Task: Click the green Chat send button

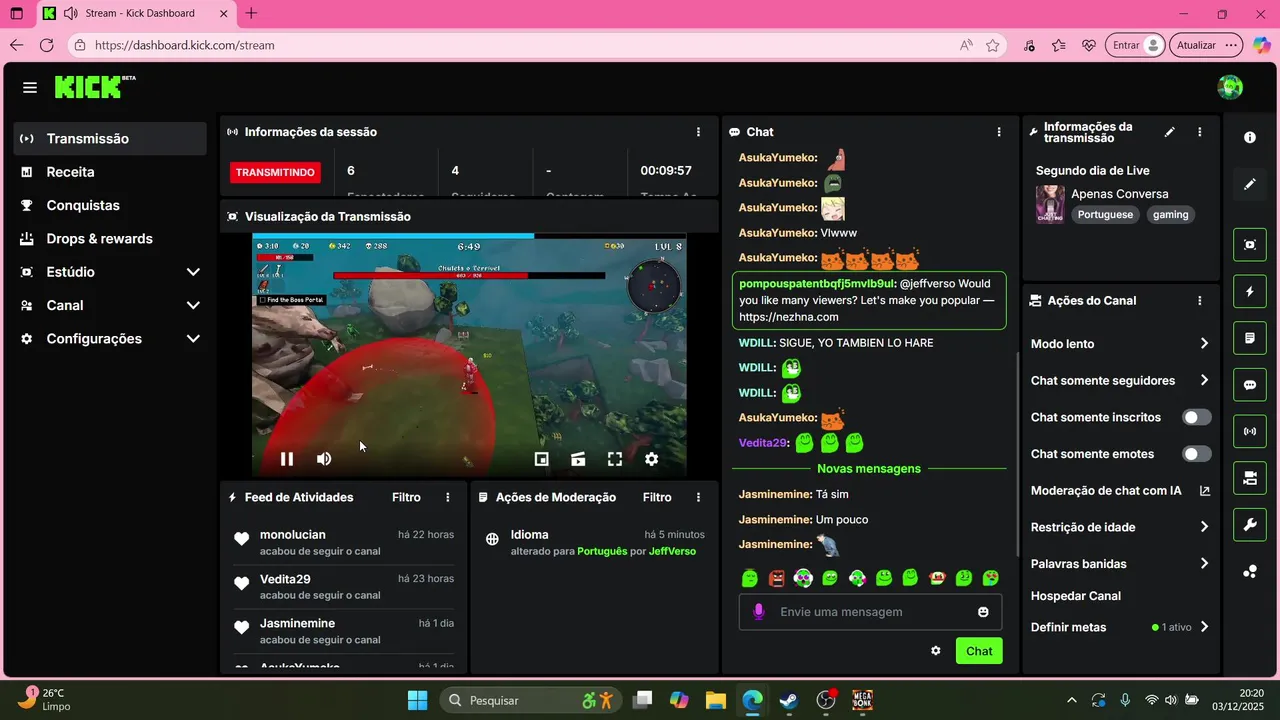Action: tap(979, 651)
